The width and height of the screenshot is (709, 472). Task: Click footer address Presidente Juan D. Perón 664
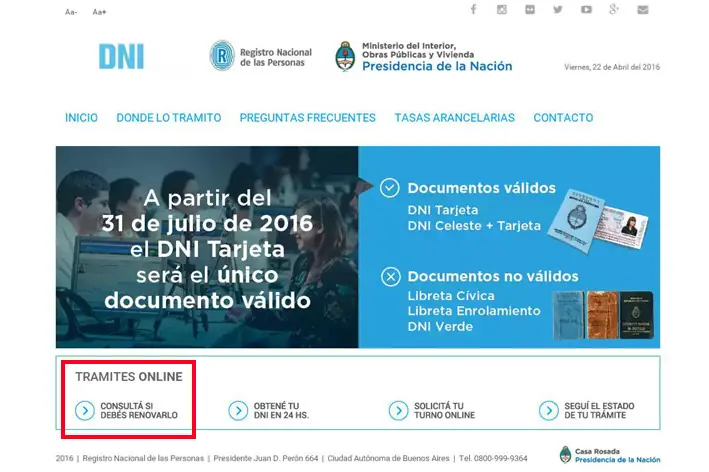click(266, 458)
